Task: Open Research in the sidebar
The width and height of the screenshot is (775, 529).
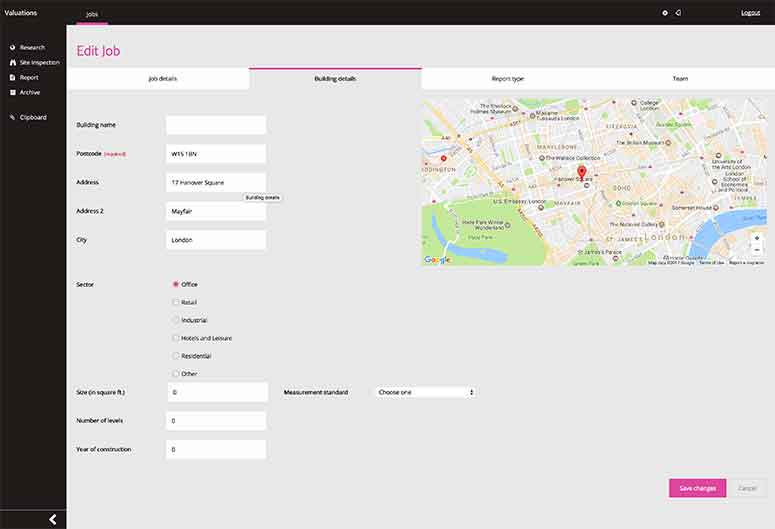Action: point(28,47)
